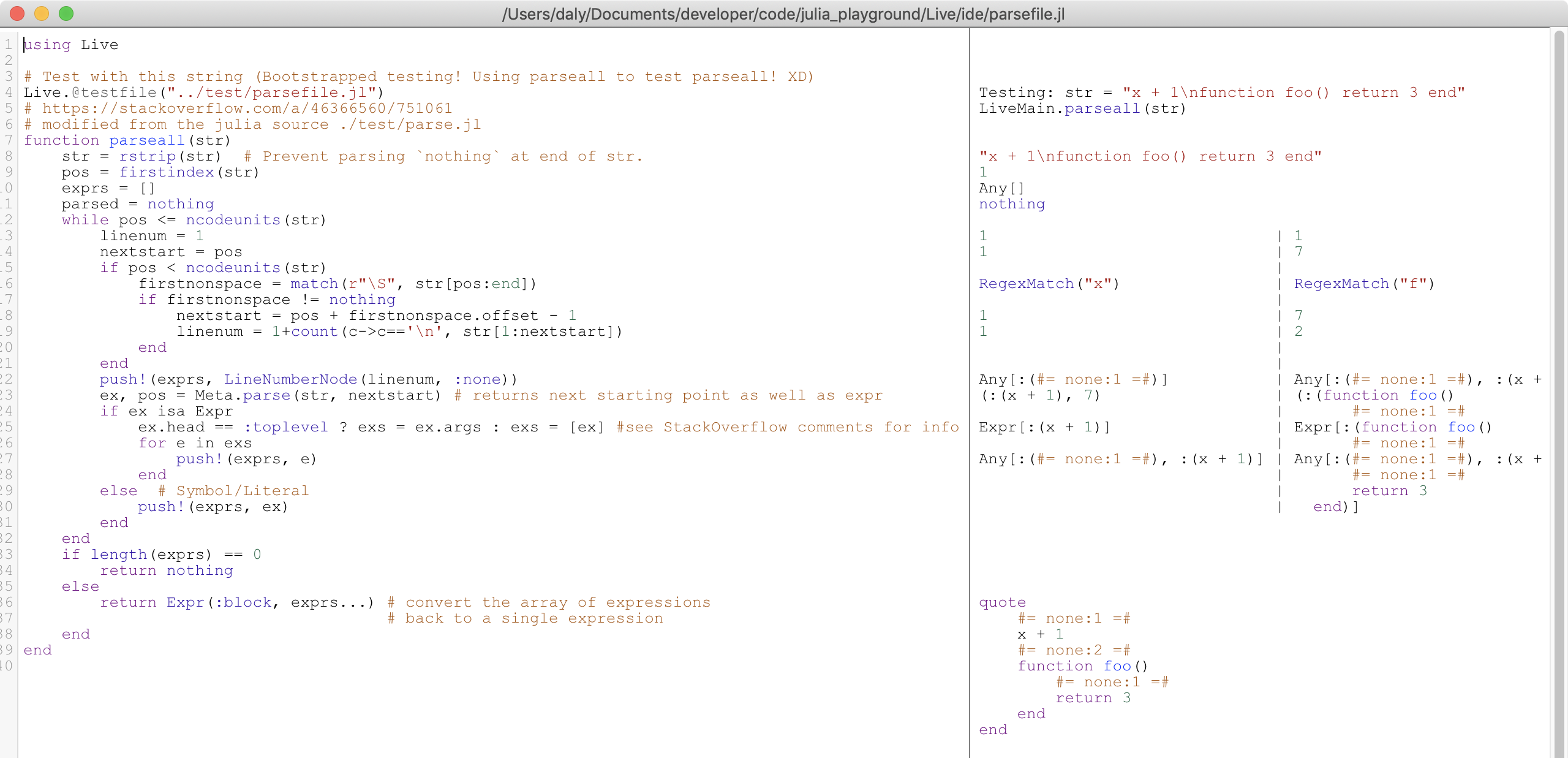
Task: Click RegexMatch("x") in the output pane
Action: click(x=1049, y=284)
